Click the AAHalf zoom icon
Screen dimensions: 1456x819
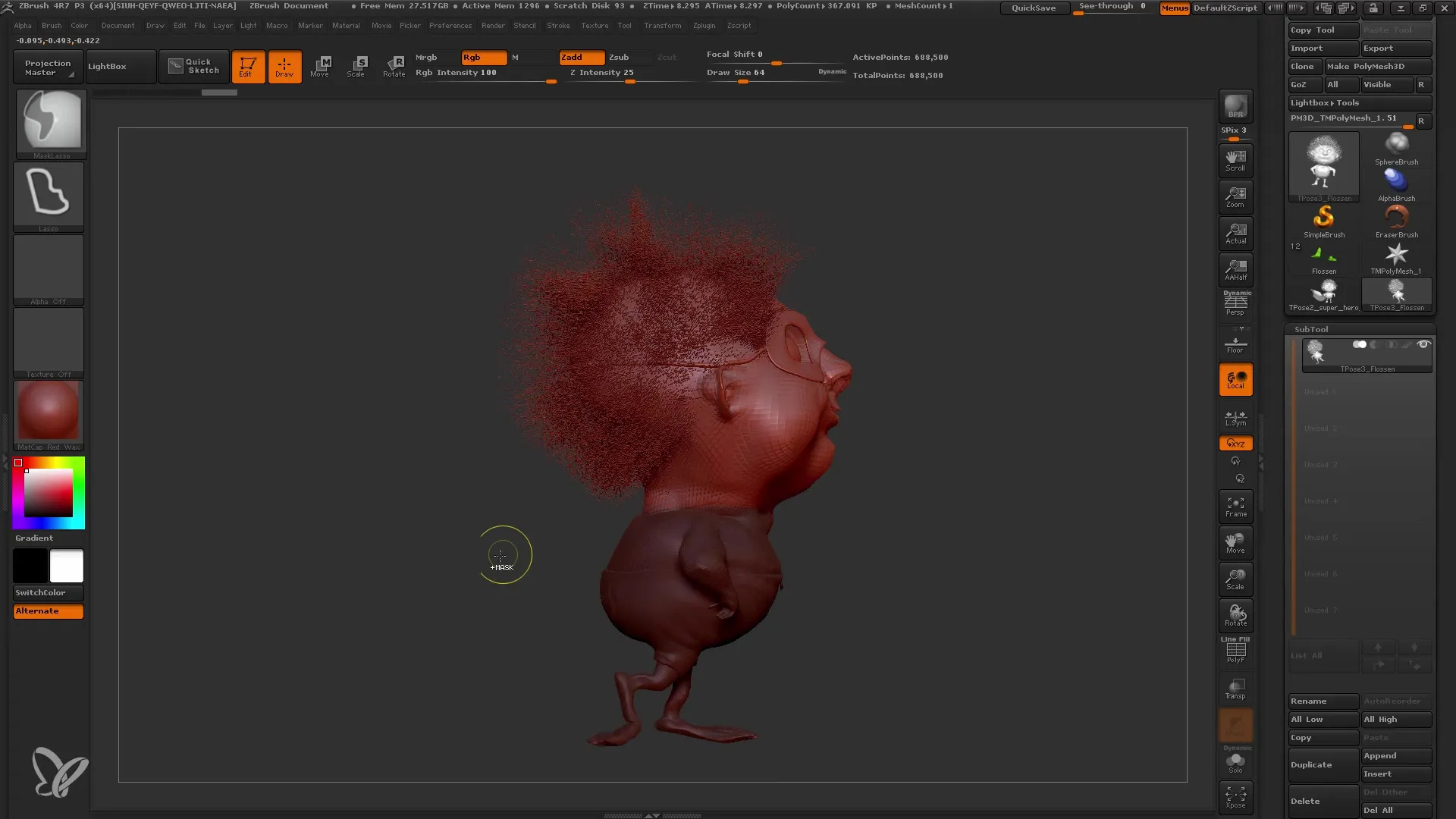click(1235, 269)
